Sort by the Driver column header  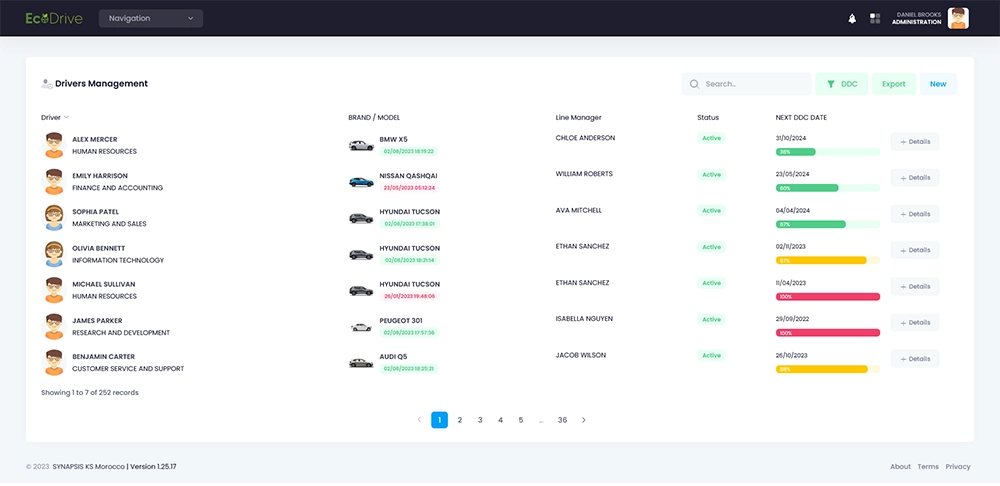click(x=54, y=118)
